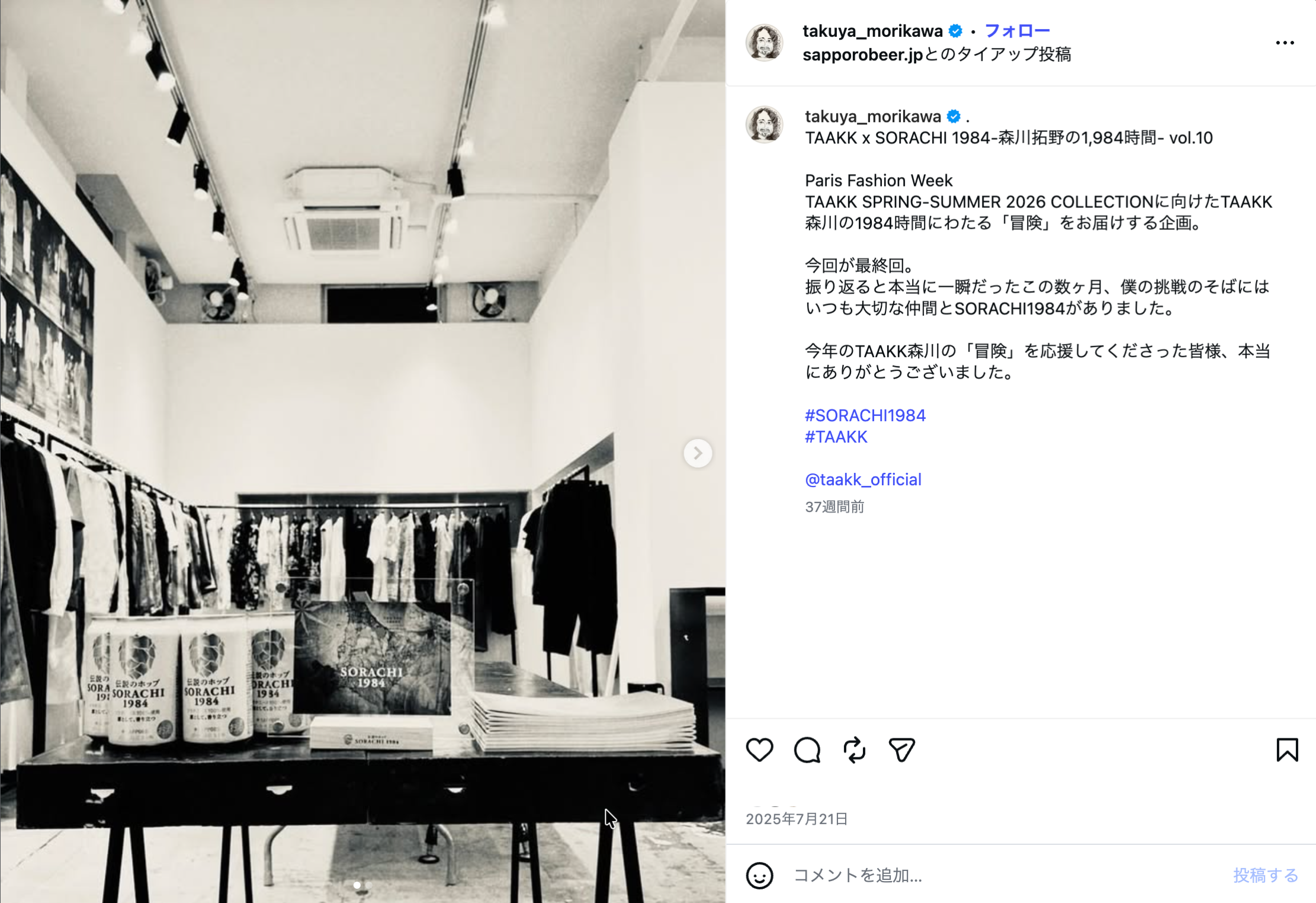This screenshot has height=903, width=1316.
Task: Like the post with heart icon
Action: pos(759,750)
